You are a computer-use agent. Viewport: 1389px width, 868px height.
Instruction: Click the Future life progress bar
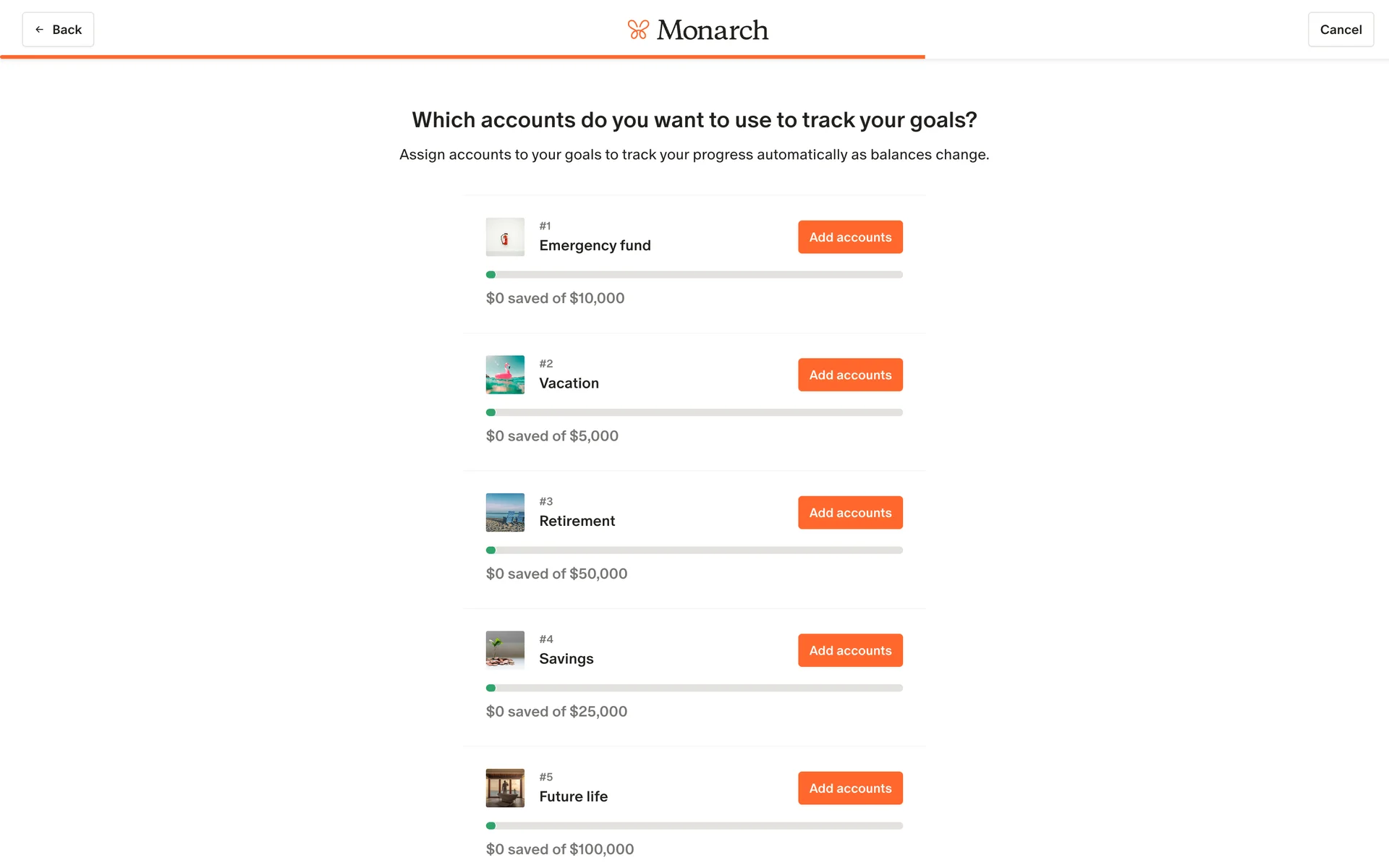[x=694, y=826]
